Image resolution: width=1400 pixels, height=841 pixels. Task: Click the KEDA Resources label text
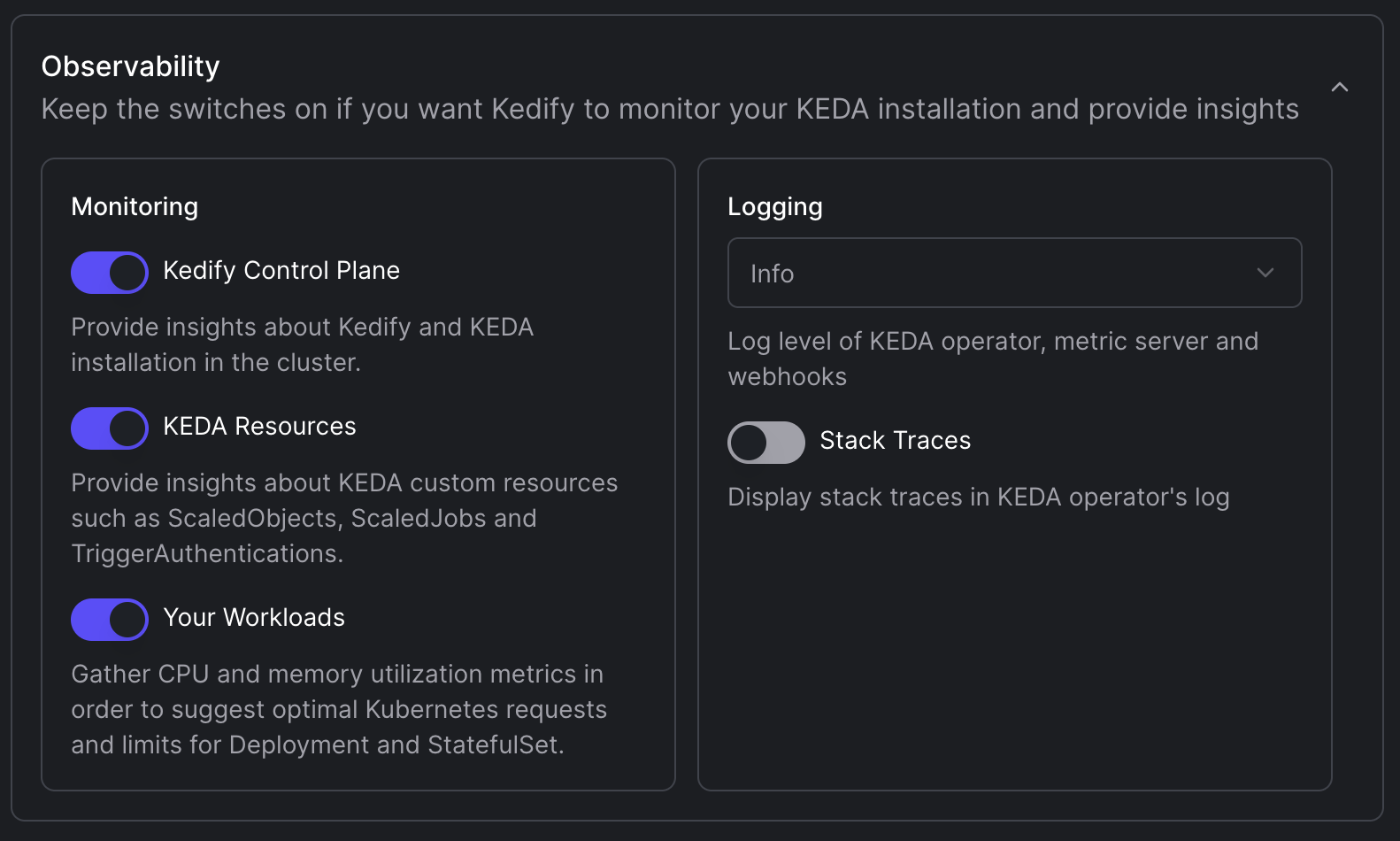point(259,427)
